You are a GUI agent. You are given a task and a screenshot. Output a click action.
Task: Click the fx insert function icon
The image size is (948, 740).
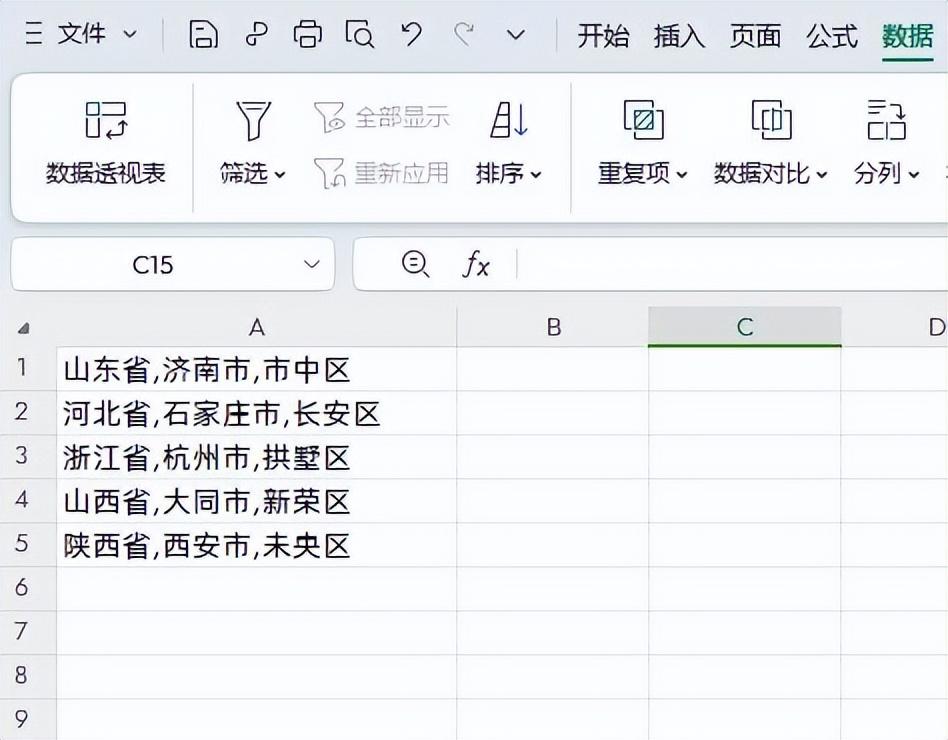476,264
